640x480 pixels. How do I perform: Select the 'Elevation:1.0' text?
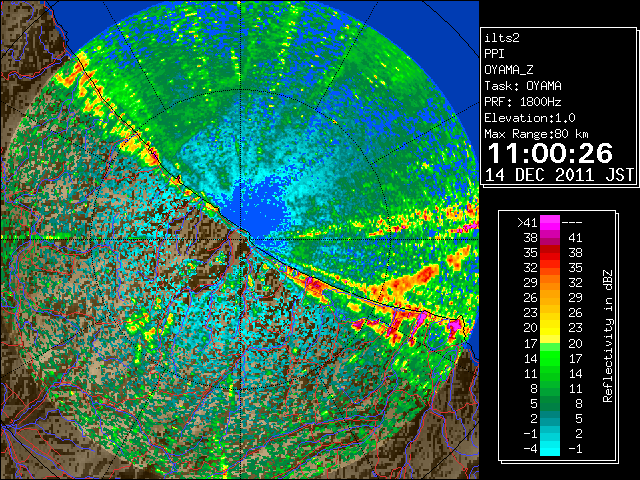(530, 118)
